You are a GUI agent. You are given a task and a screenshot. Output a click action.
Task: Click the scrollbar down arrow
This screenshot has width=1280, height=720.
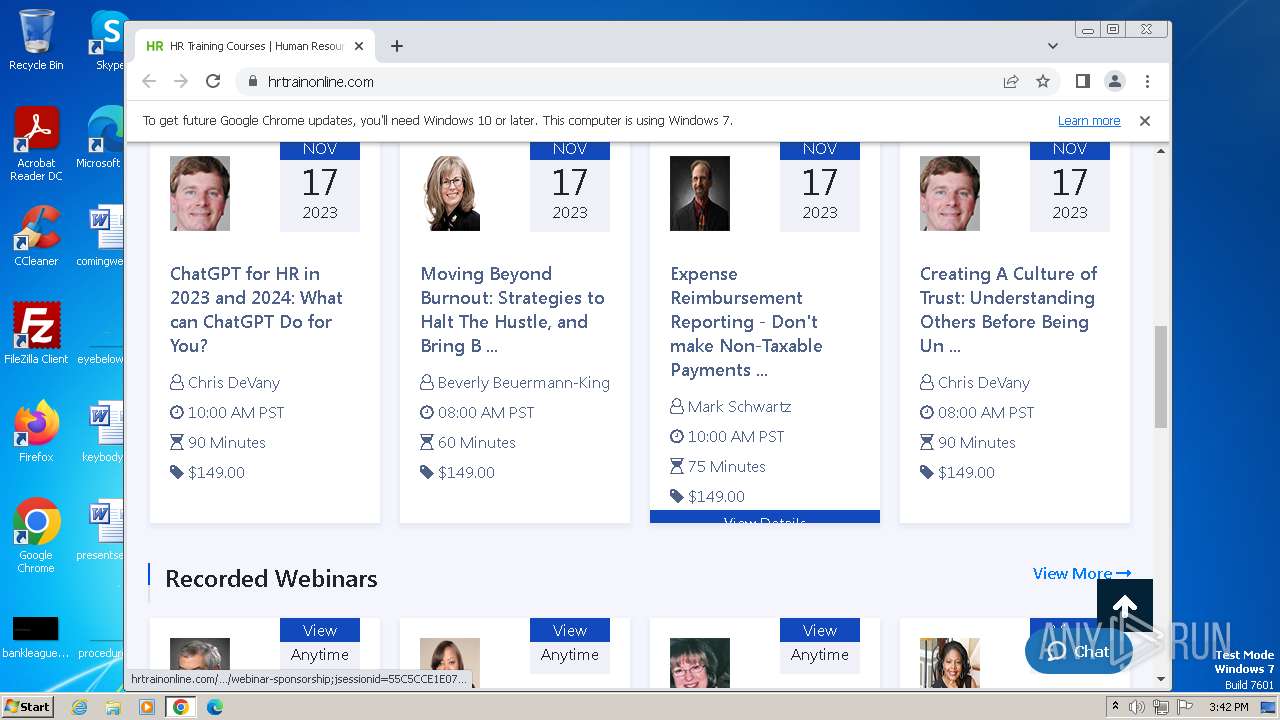click(x=1161, y=679)
